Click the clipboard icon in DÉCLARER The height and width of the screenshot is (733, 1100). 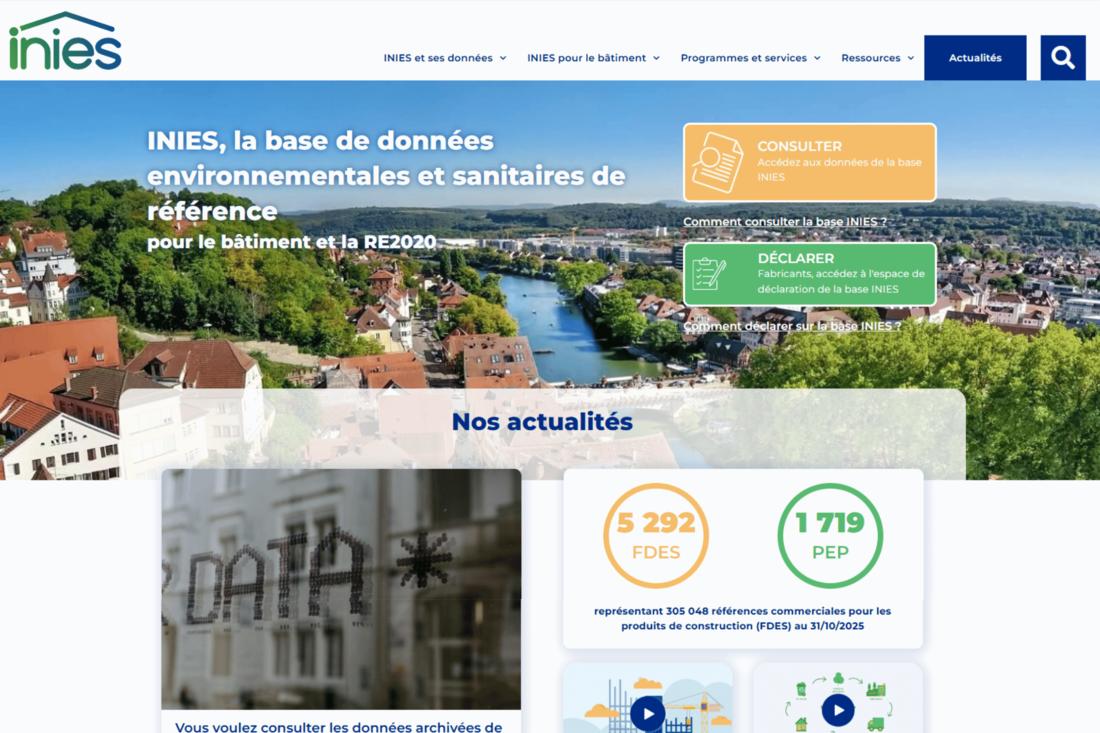pos(709,274)
